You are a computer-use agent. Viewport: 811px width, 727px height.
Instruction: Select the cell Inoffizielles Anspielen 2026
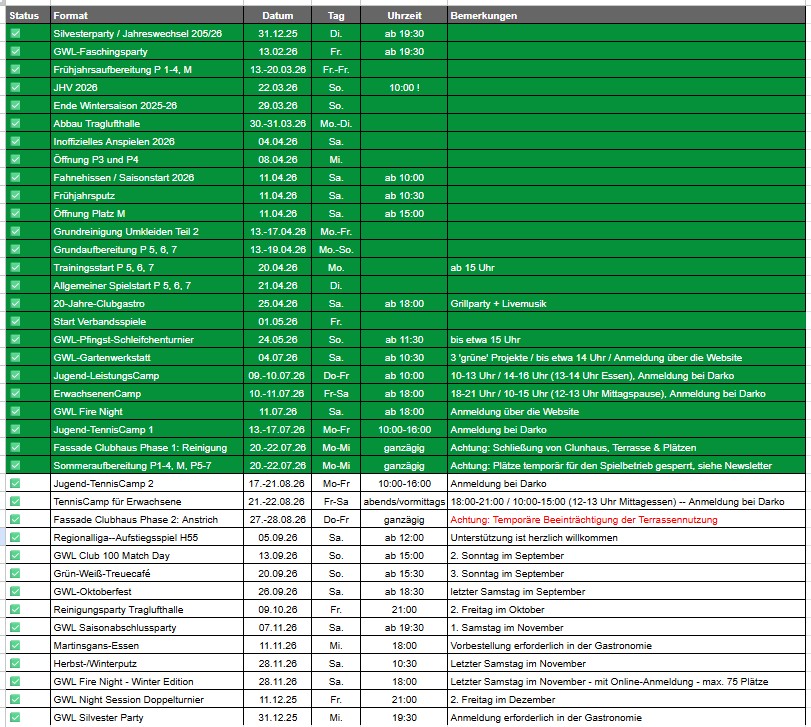tap(147, 142)
